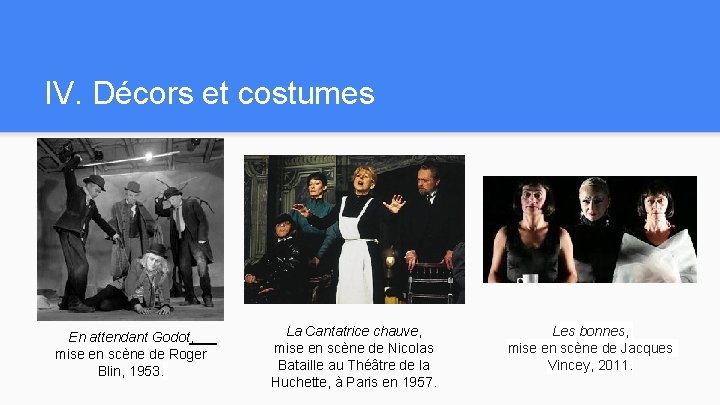Click the En attendant Godot black-and-white photo
Screen dimensions: 720x405
(x=130, y=229)
